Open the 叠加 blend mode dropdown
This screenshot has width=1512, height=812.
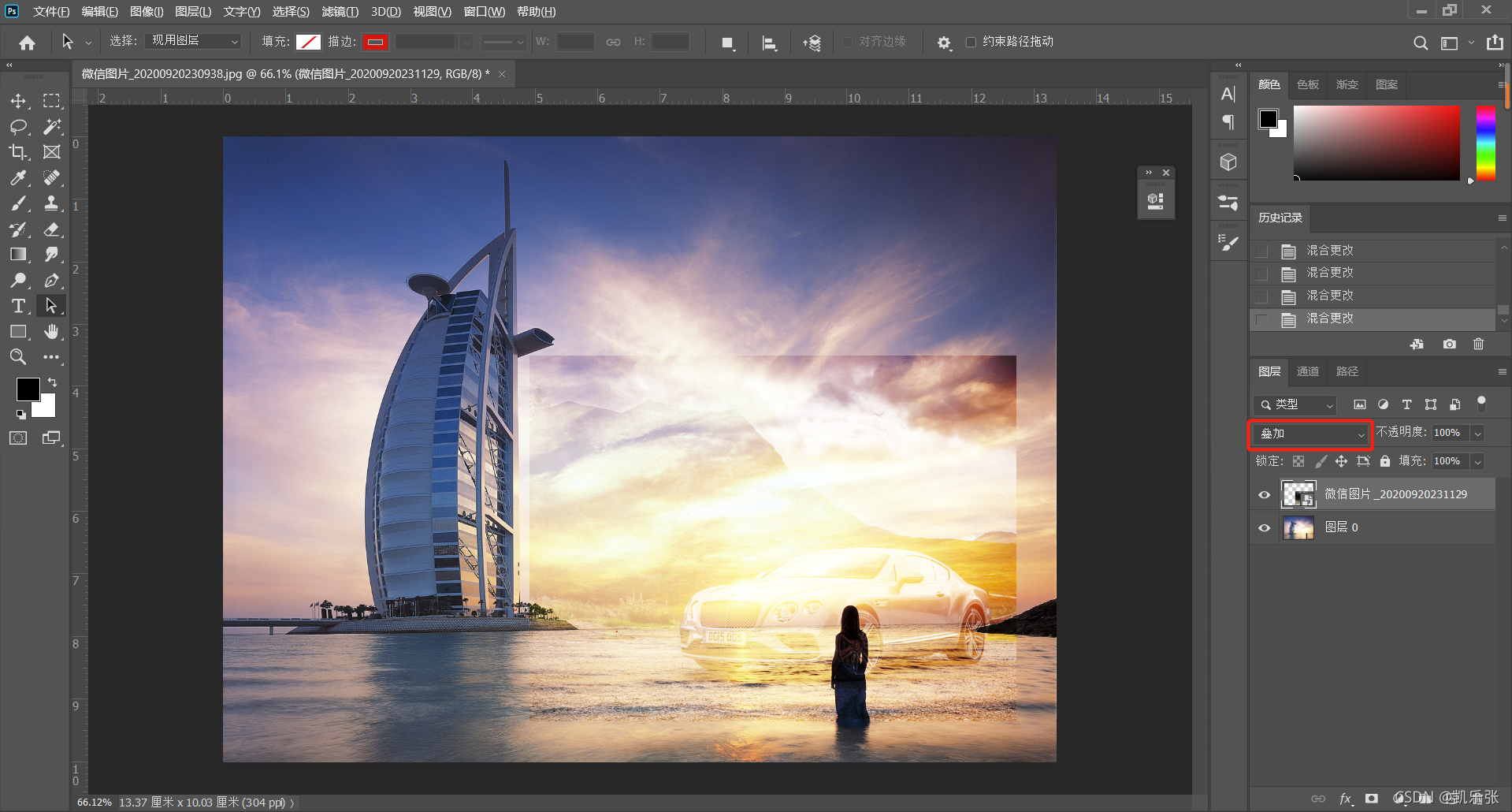1311,434
